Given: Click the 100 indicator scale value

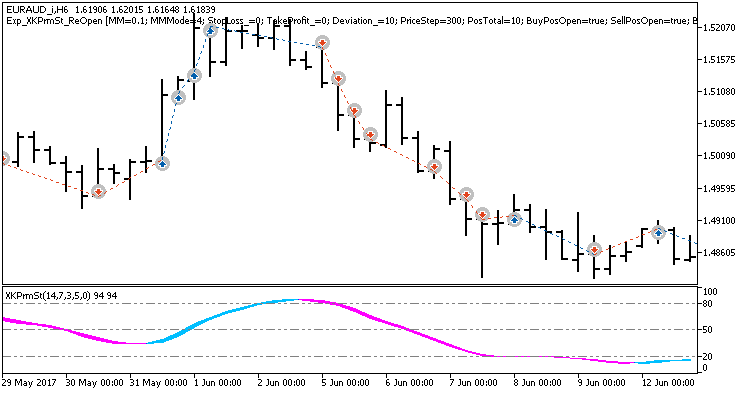Looking at the screenshot, I should tap(710, 292).
